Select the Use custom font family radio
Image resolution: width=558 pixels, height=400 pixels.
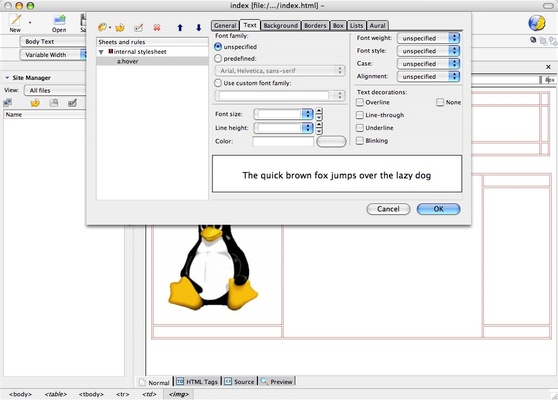pyautogui.click(x=218, y=83)
